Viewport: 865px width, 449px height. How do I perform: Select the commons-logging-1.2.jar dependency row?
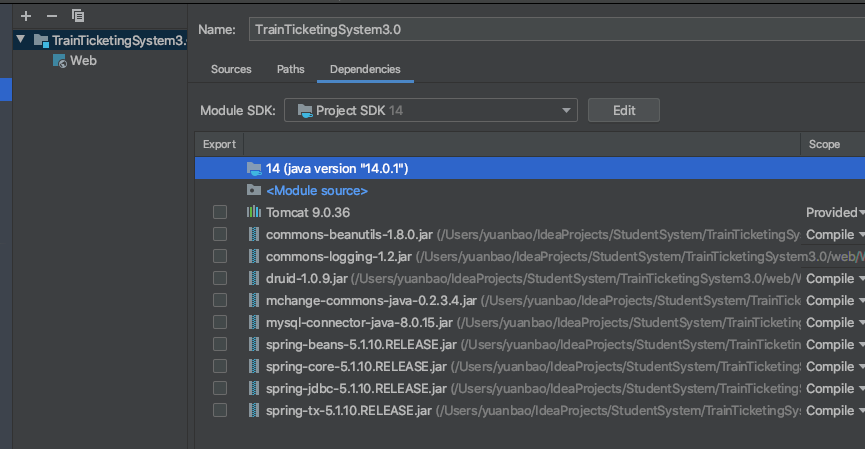530,256
